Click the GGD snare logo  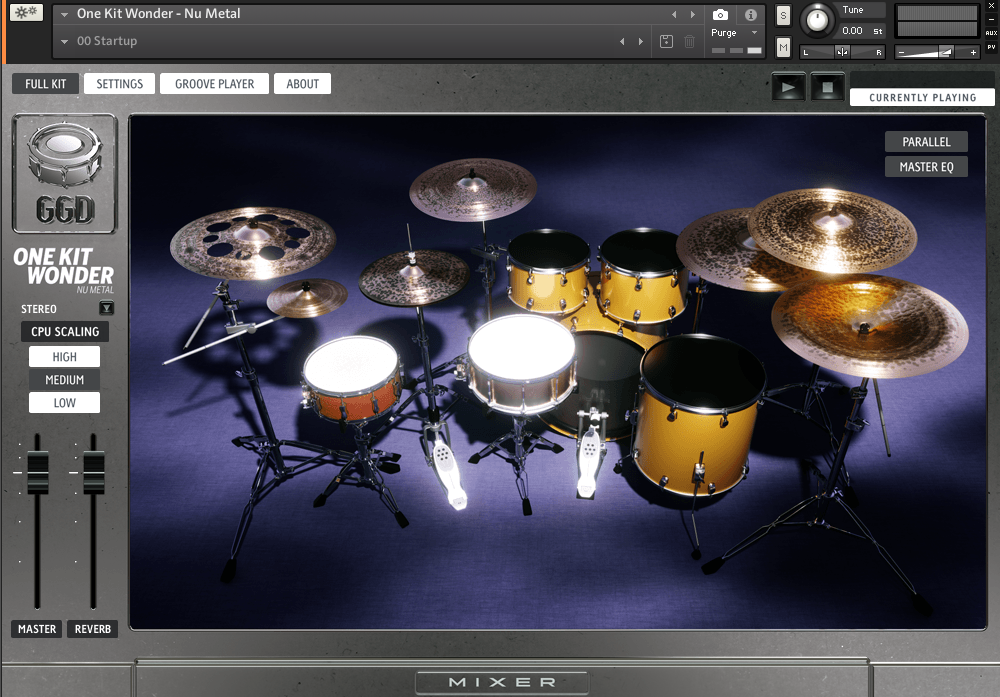tap(64, 173)
